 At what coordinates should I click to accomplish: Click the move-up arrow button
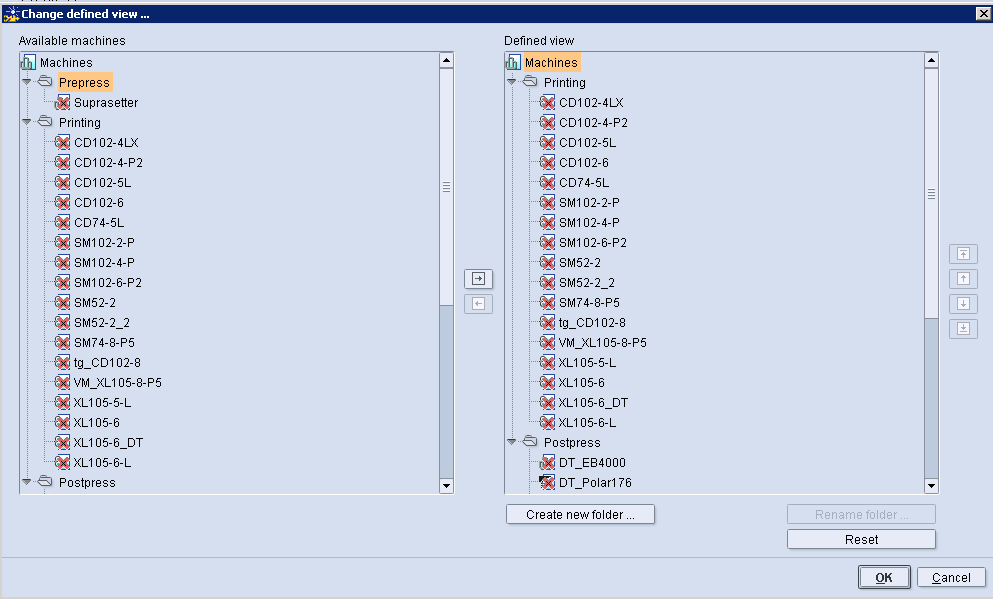tap(963, 278)
